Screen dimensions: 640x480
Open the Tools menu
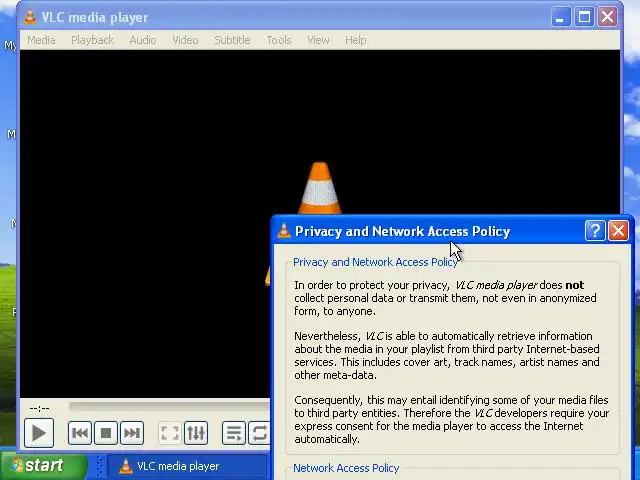pos(279,40)
